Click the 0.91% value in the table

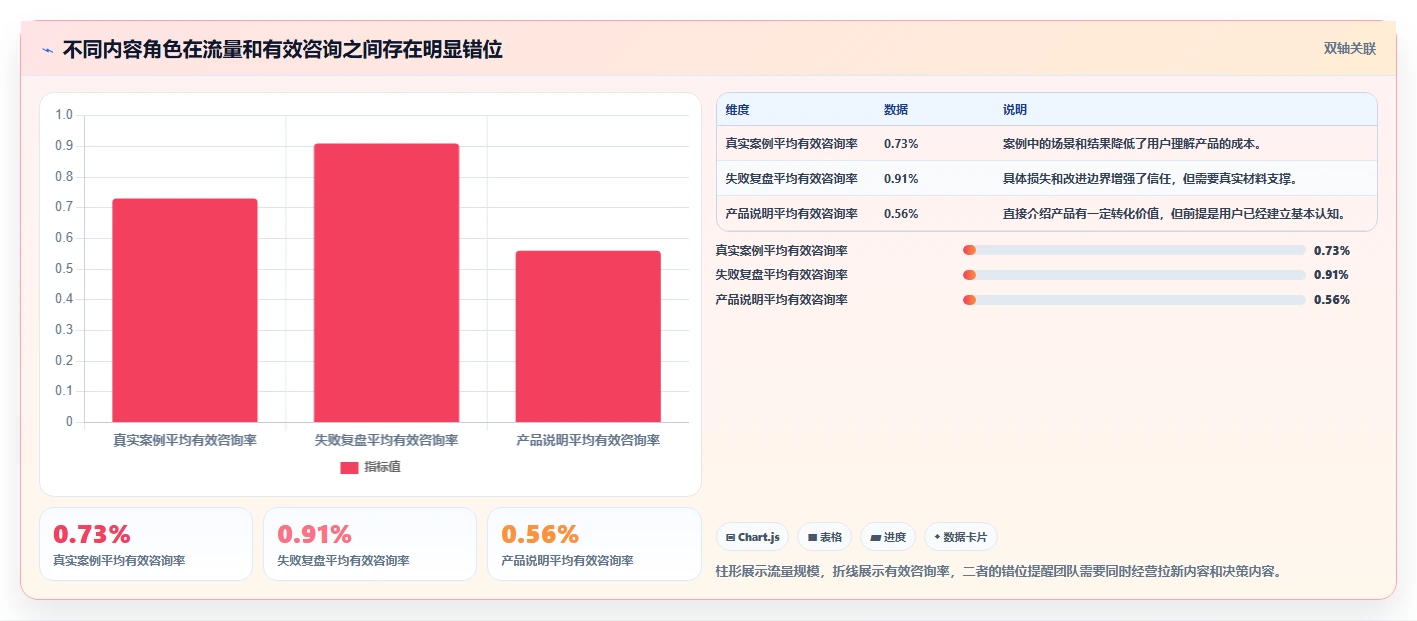tap(901, 179)
